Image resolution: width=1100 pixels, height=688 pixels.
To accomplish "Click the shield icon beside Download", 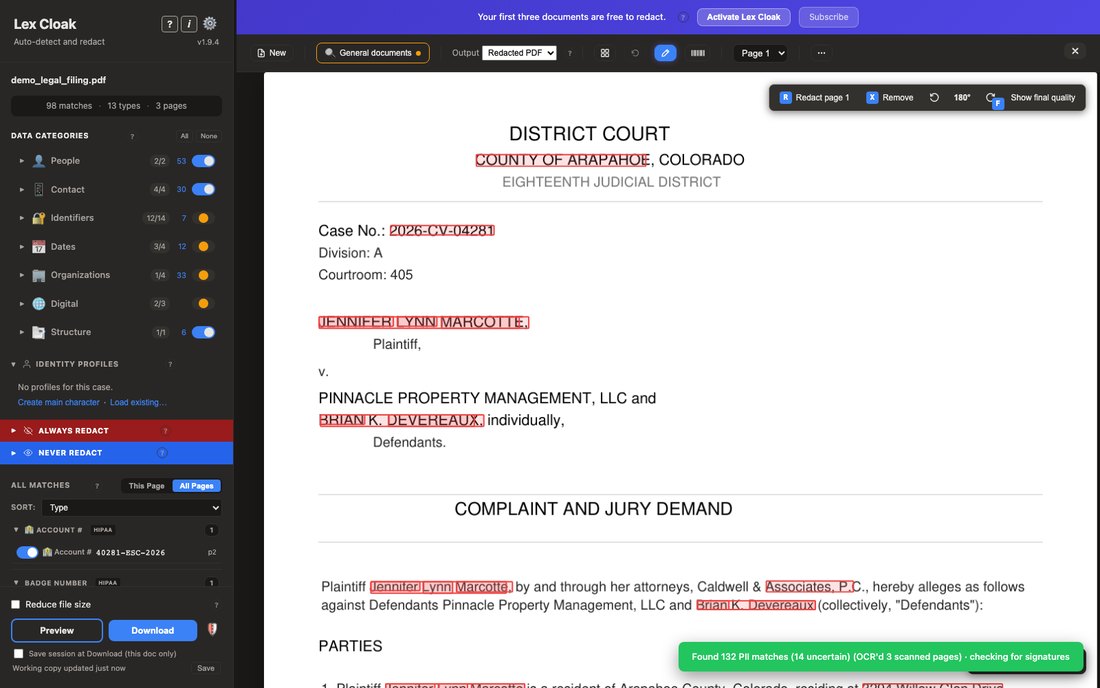I will point(212,630).
